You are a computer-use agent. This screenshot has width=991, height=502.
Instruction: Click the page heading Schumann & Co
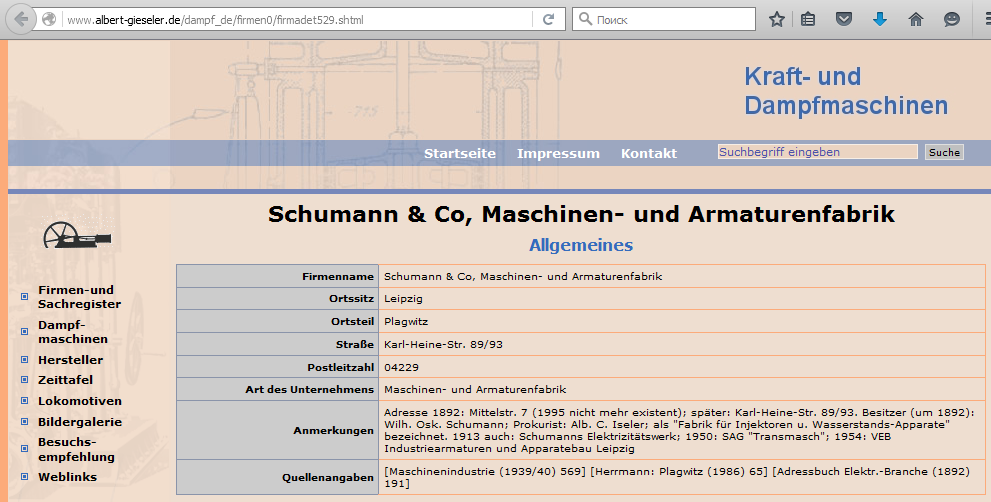pyautogui.click(x=581, y=214)
